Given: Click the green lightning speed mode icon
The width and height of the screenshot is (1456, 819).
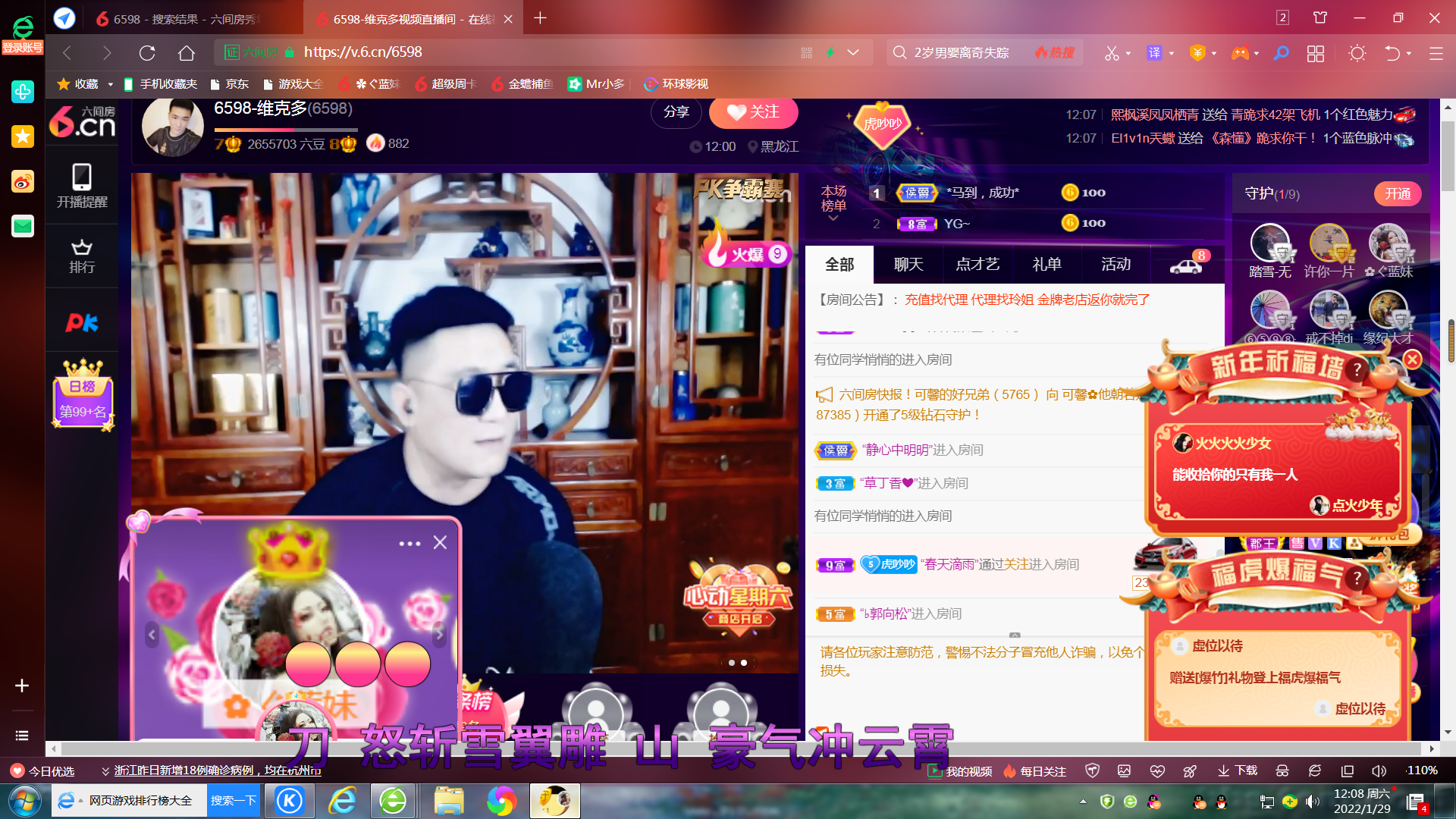Looking at the screenshot, I should (x=830, y=52).
